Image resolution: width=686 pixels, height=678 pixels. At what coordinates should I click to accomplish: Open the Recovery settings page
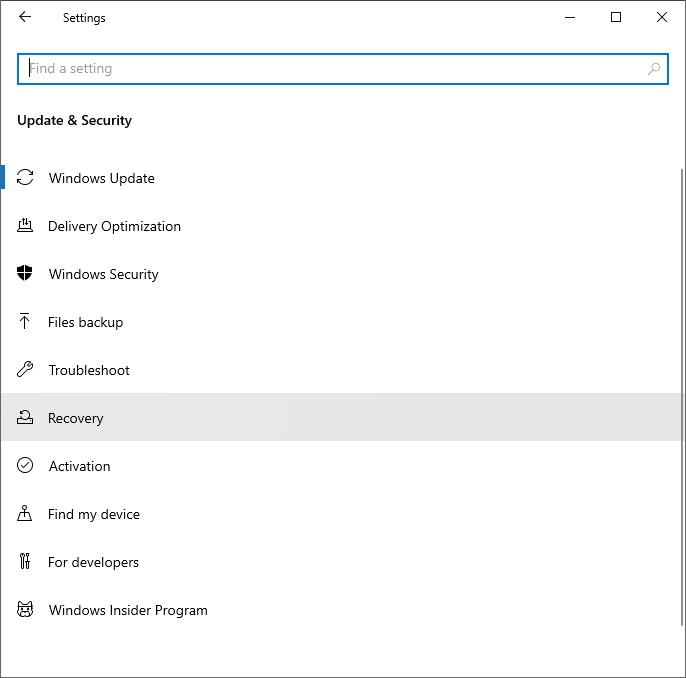pyautogui.click(x=341, y=417)
